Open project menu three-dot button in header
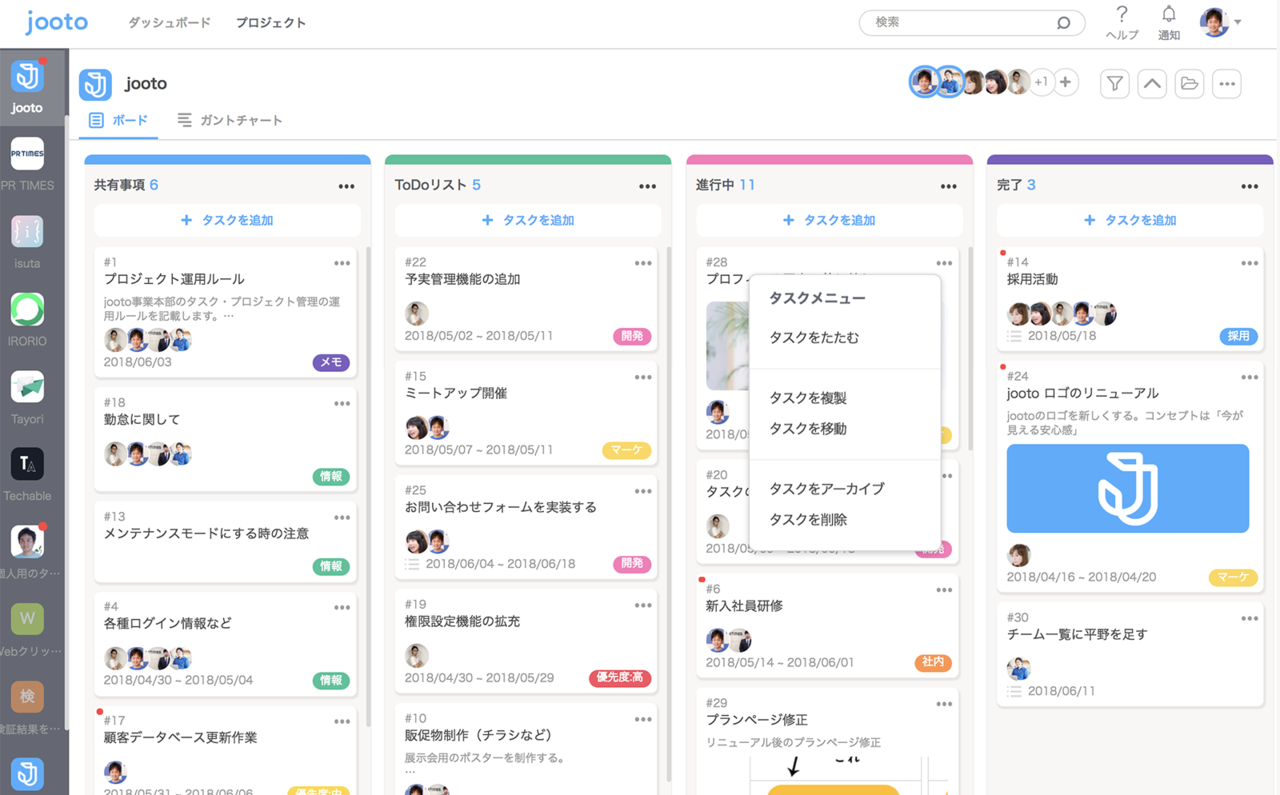 [1227, 84]
